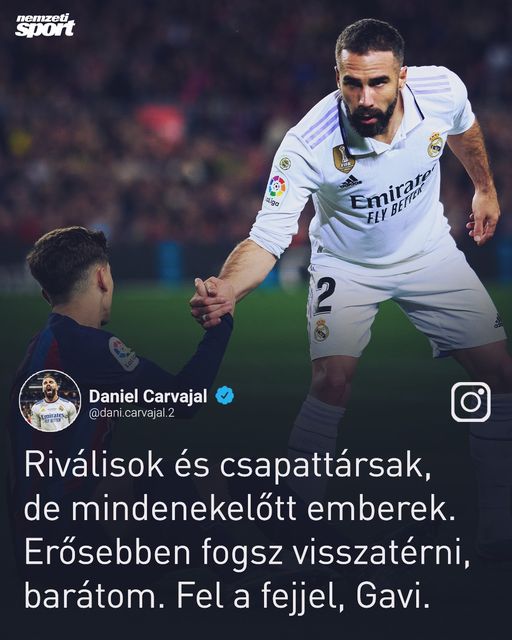The width and height of the screenshot is (512, 640).
Task: Select the Emirates Fly Better sponsor text
Action: pos(391,198)
